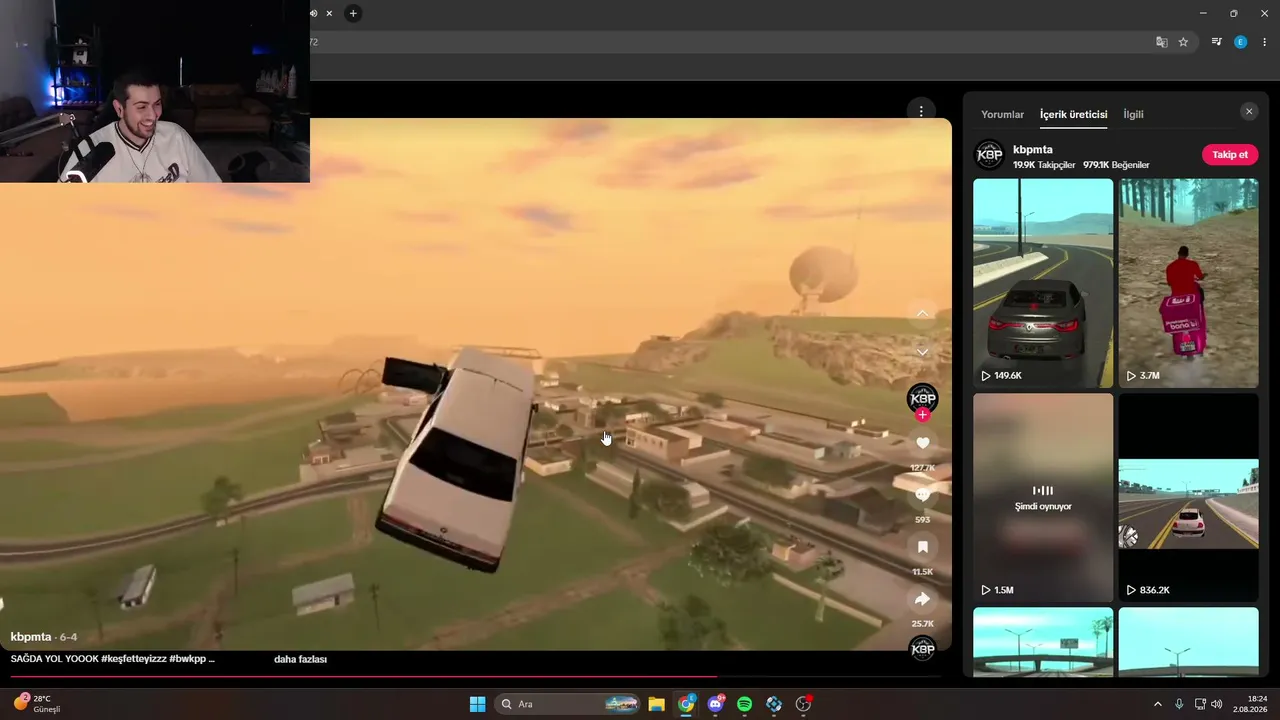
Task: Expand caption with daha fazlası
Action: point(300,659)
